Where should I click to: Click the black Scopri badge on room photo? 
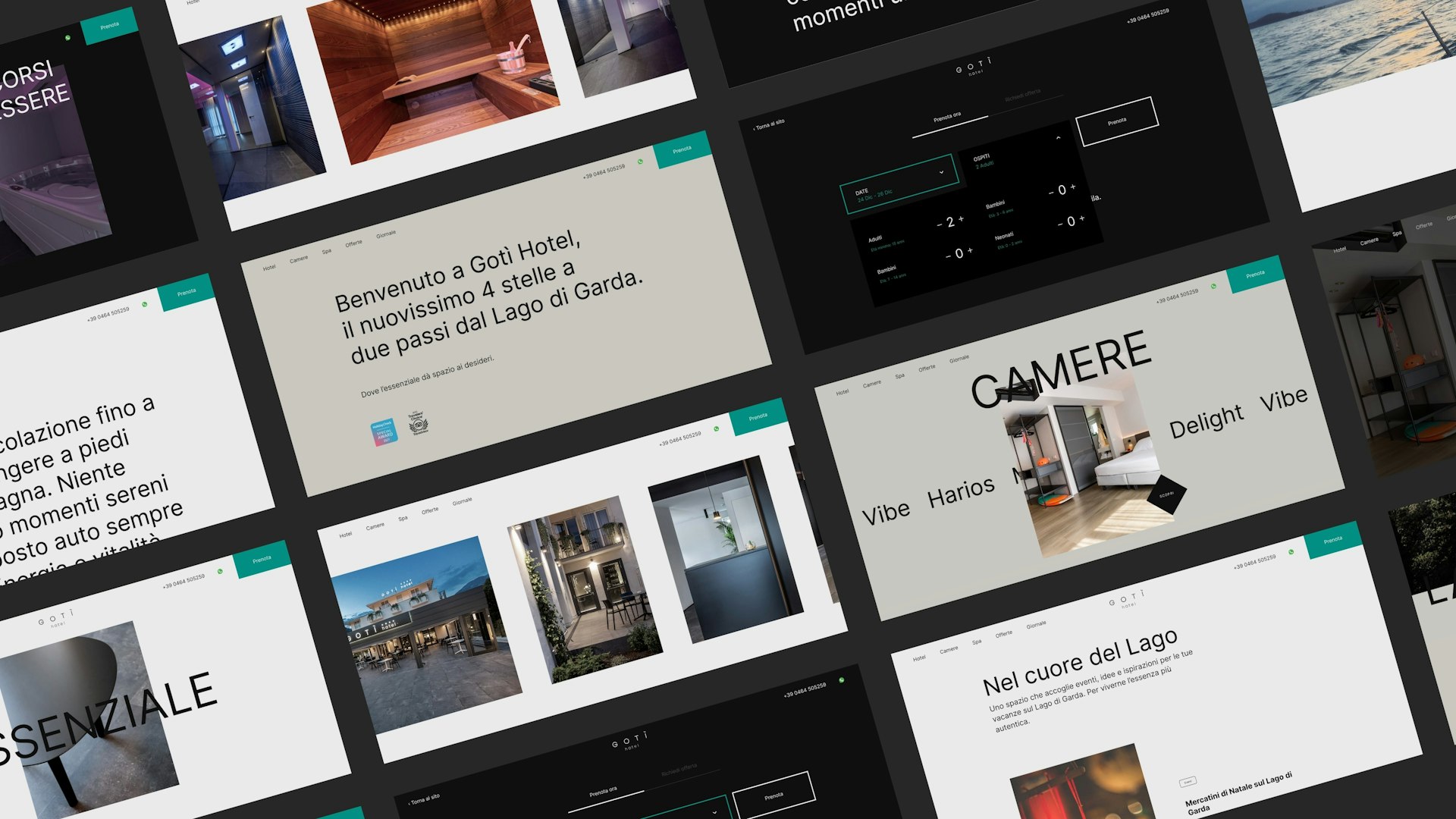[1166, 494]
